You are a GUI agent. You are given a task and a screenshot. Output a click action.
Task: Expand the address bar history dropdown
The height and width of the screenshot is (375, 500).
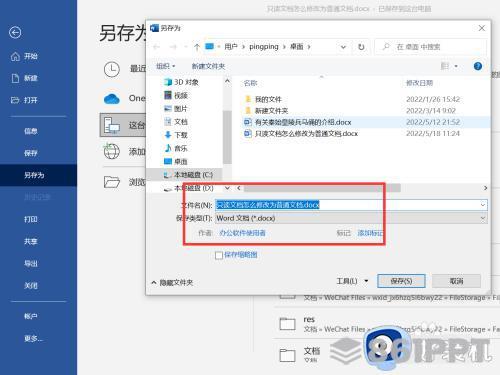point(343,47)
